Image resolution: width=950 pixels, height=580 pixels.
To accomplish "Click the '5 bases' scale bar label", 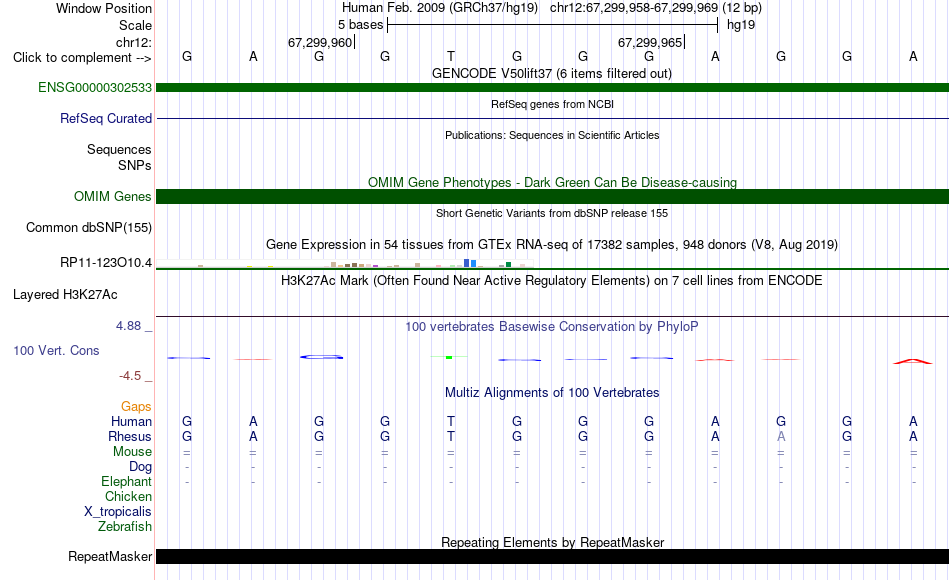I will coord(360,25).
